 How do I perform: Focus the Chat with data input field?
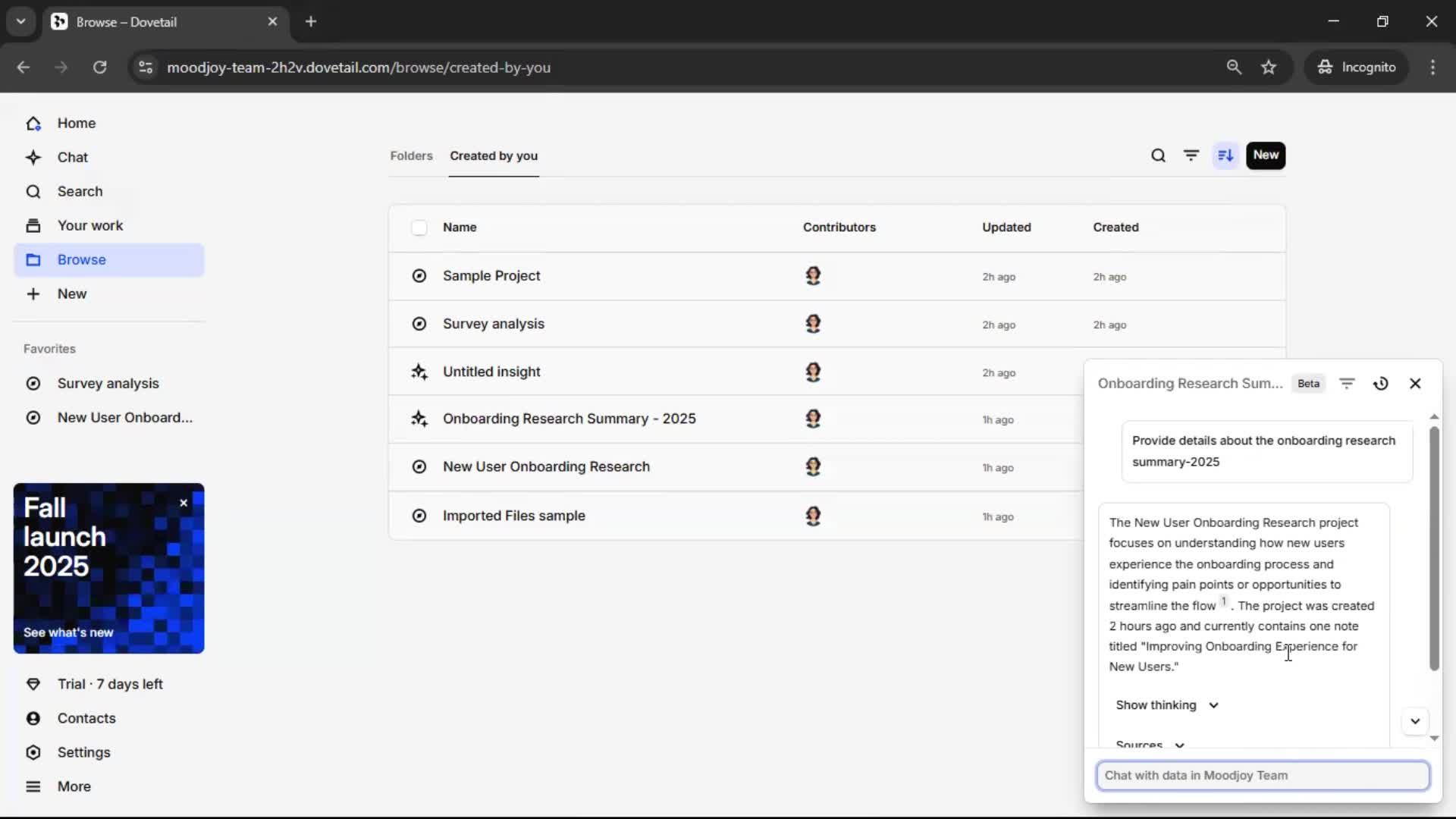[x=1263, y=775]
